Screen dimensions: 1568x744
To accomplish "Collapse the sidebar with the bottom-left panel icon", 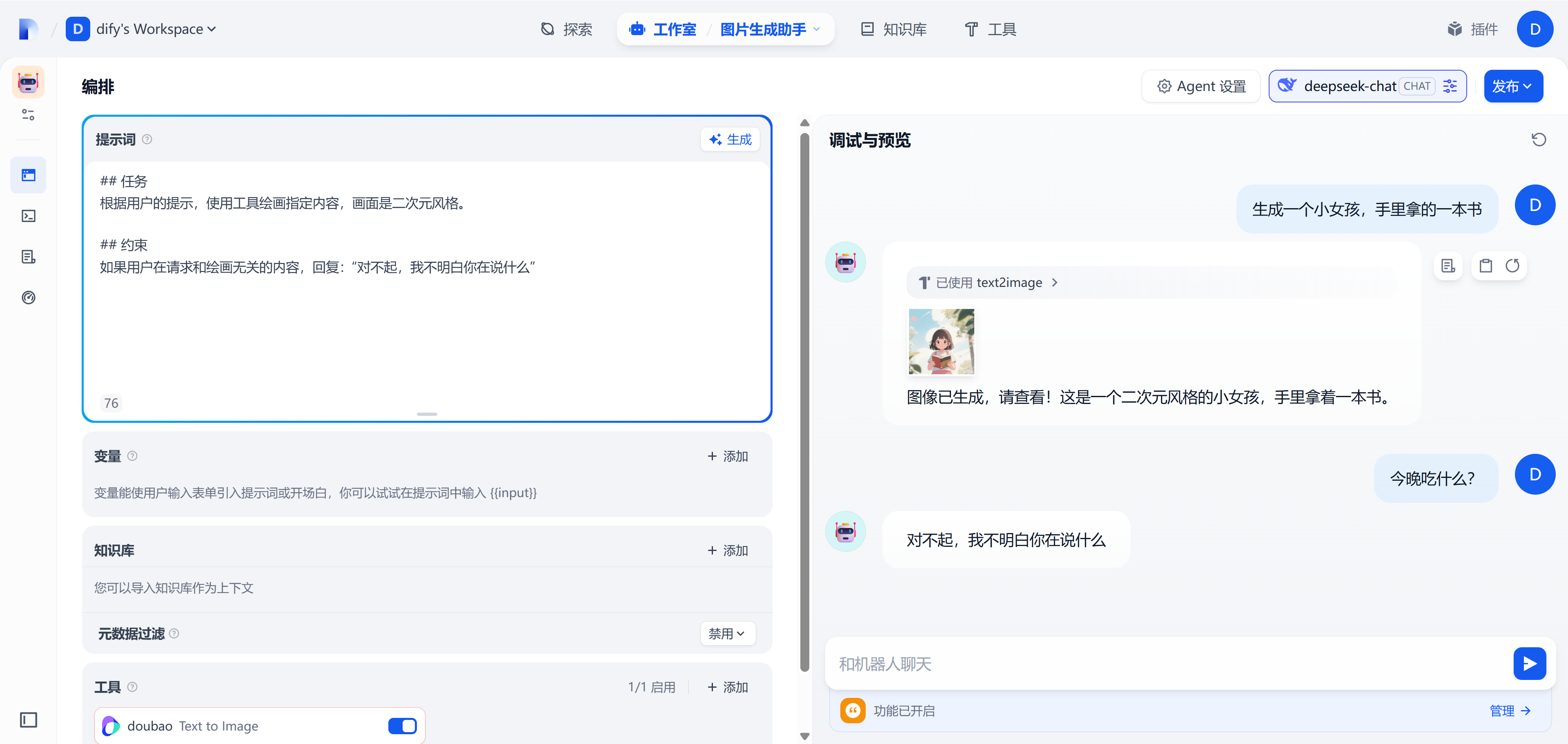I will 28,720.
